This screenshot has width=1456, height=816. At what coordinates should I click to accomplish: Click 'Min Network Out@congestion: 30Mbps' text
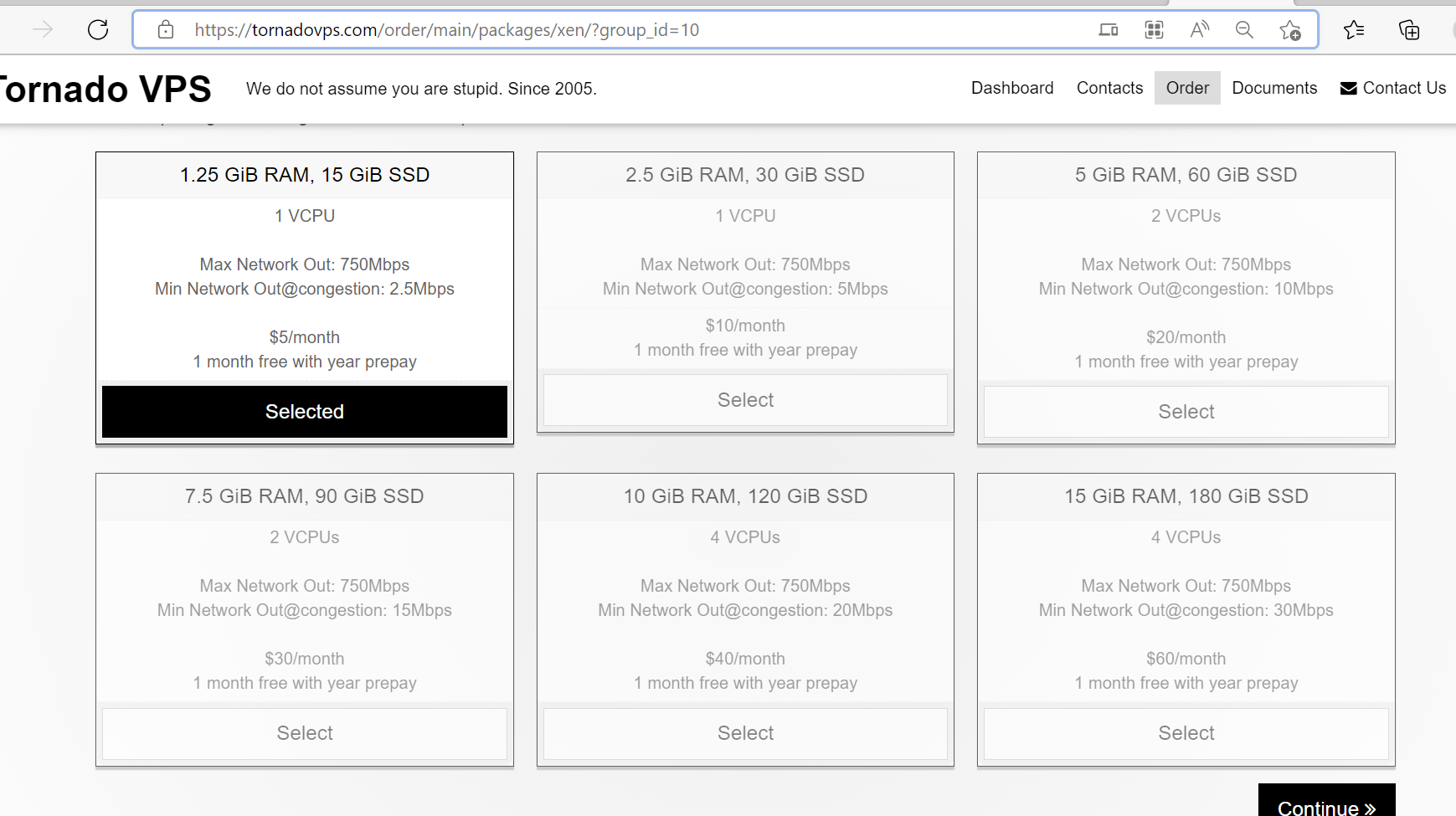coord(1186,610)
